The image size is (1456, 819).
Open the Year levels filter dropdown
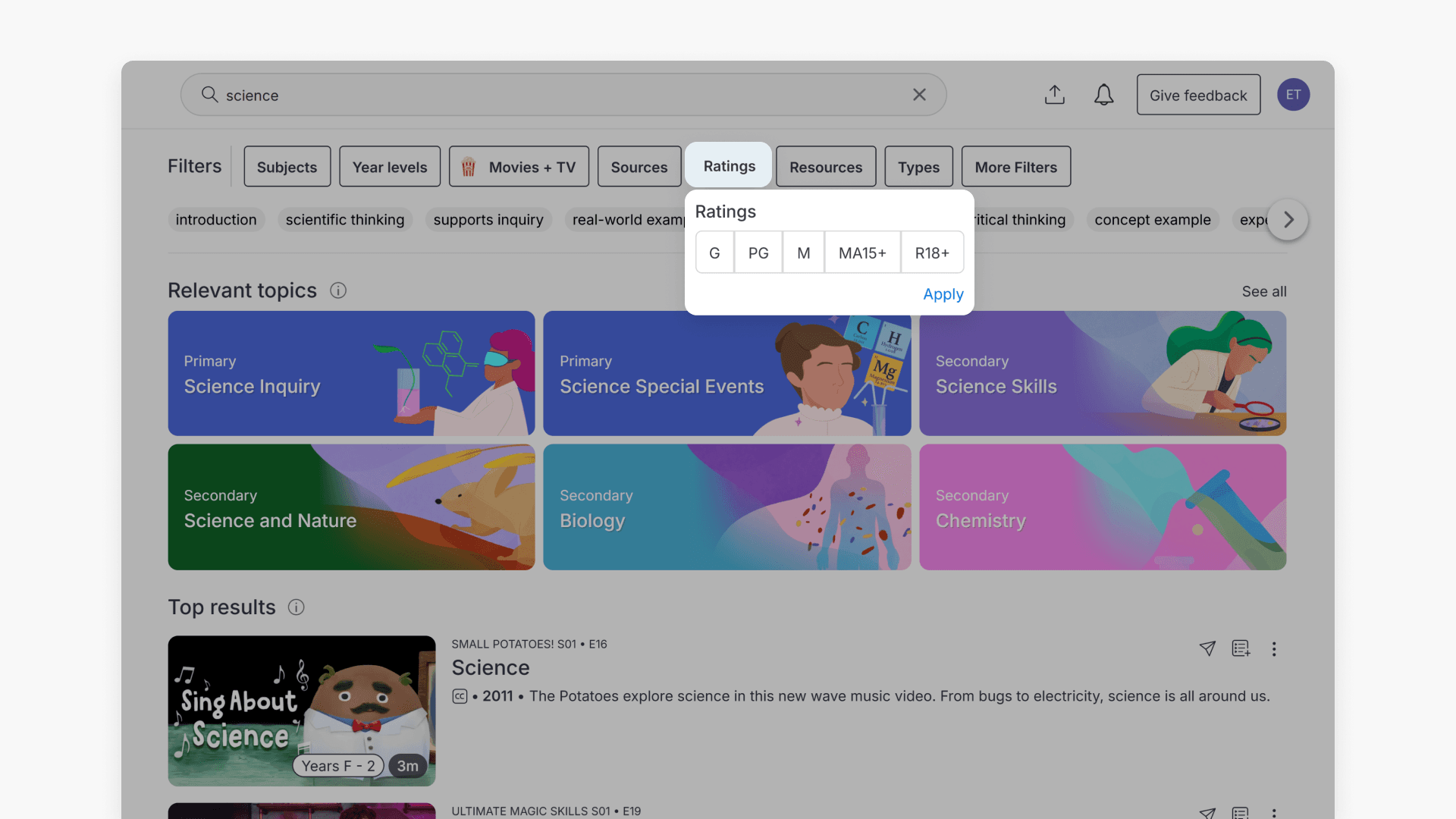(390, 167)
